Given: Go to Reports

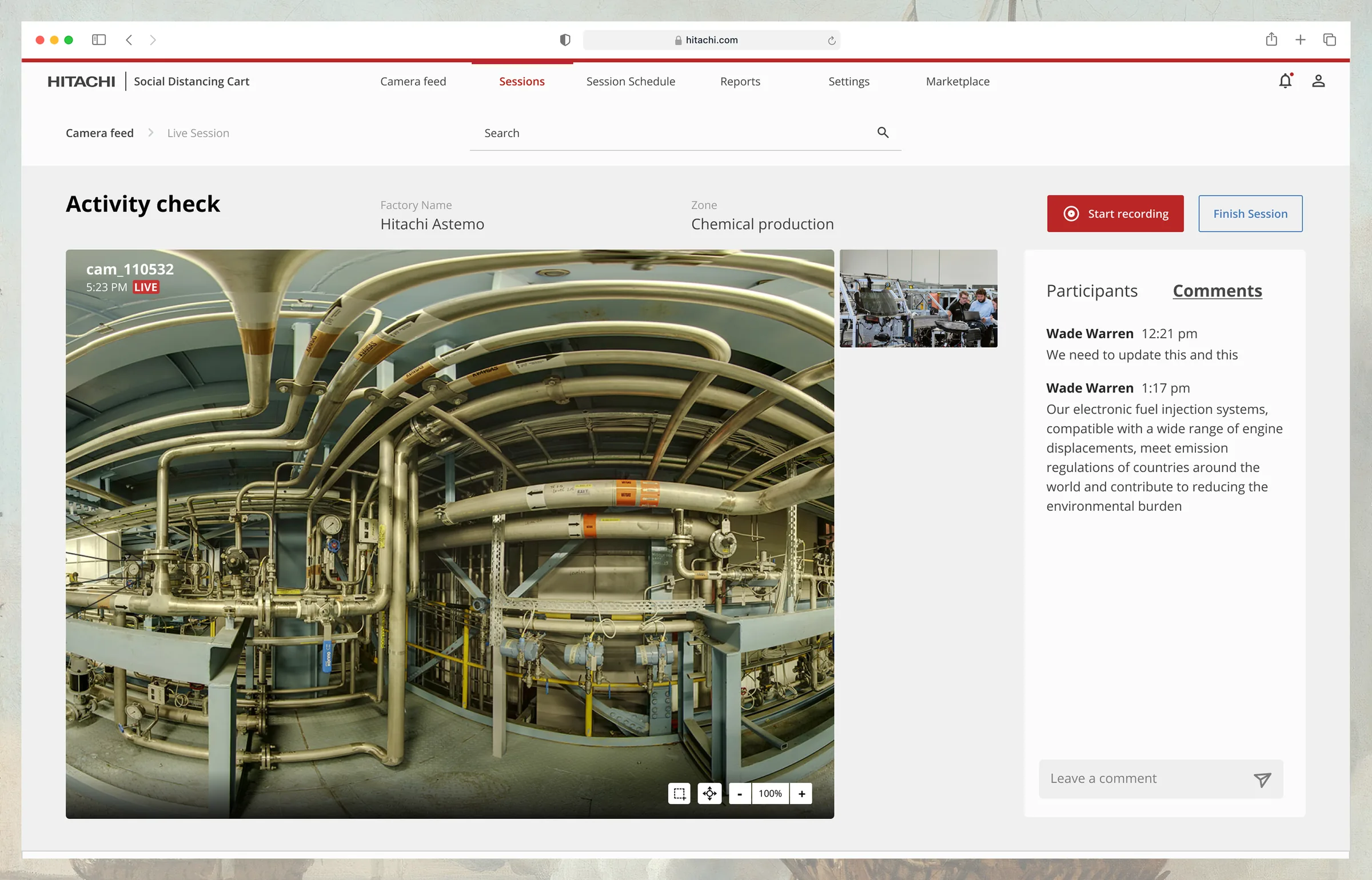Looking at the screenshot, I should (740, 81).
